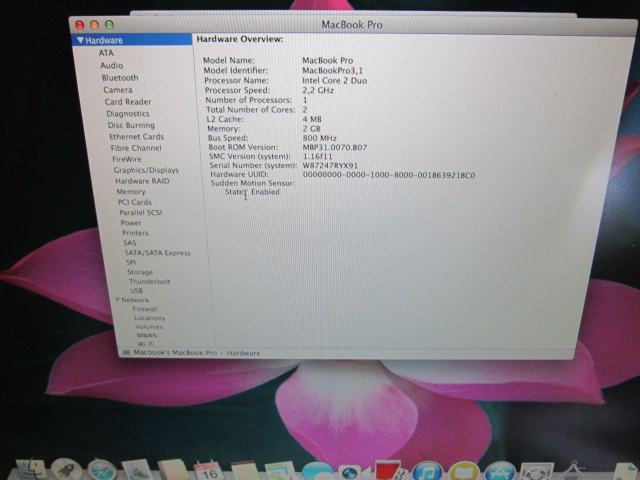
Task: Open WWAN under Network
Action: click(147, 336)
